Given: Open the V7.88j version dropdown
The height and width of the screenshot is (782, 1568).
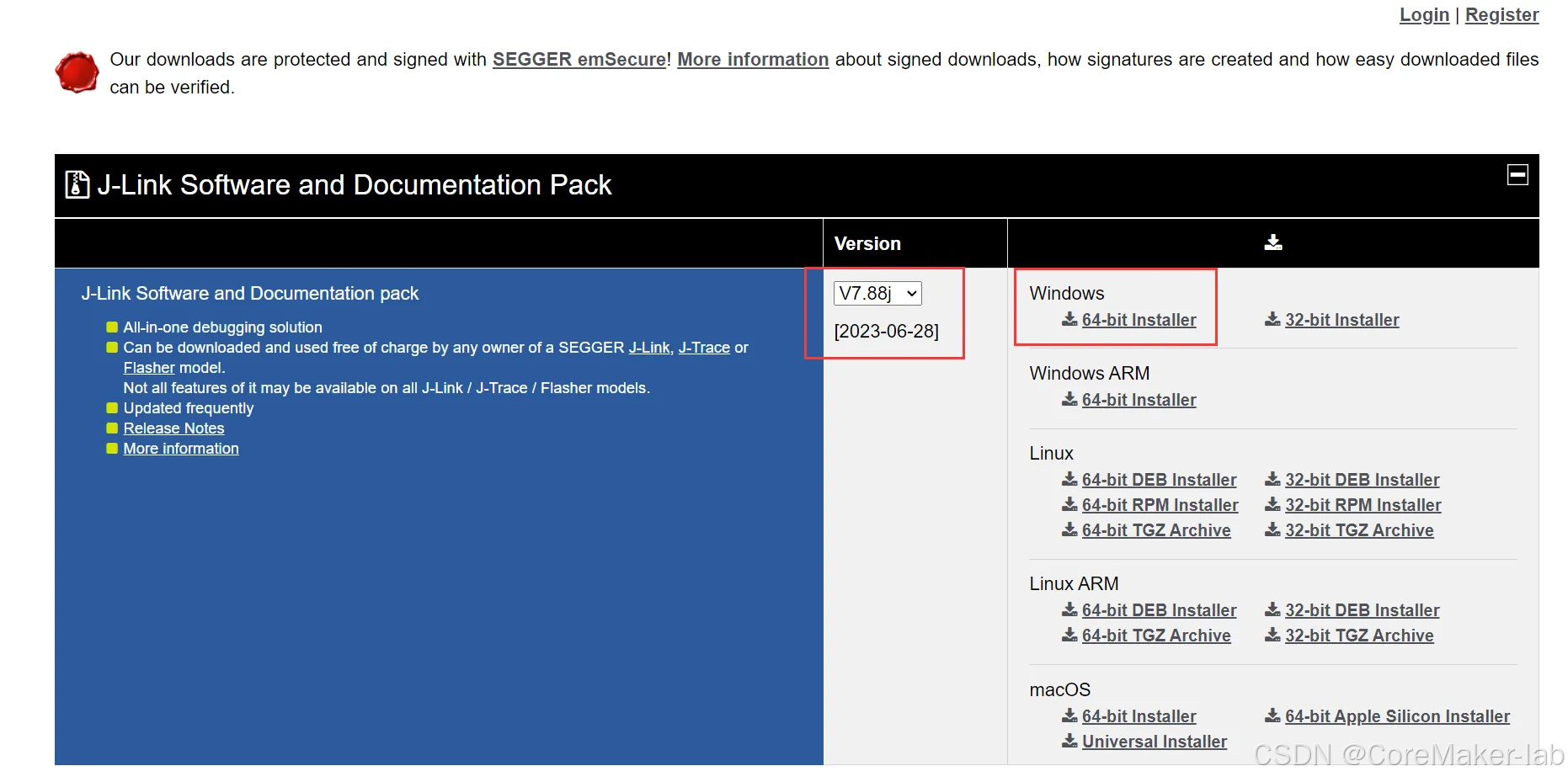Looking at the screenshot, I should click(877, 293).
